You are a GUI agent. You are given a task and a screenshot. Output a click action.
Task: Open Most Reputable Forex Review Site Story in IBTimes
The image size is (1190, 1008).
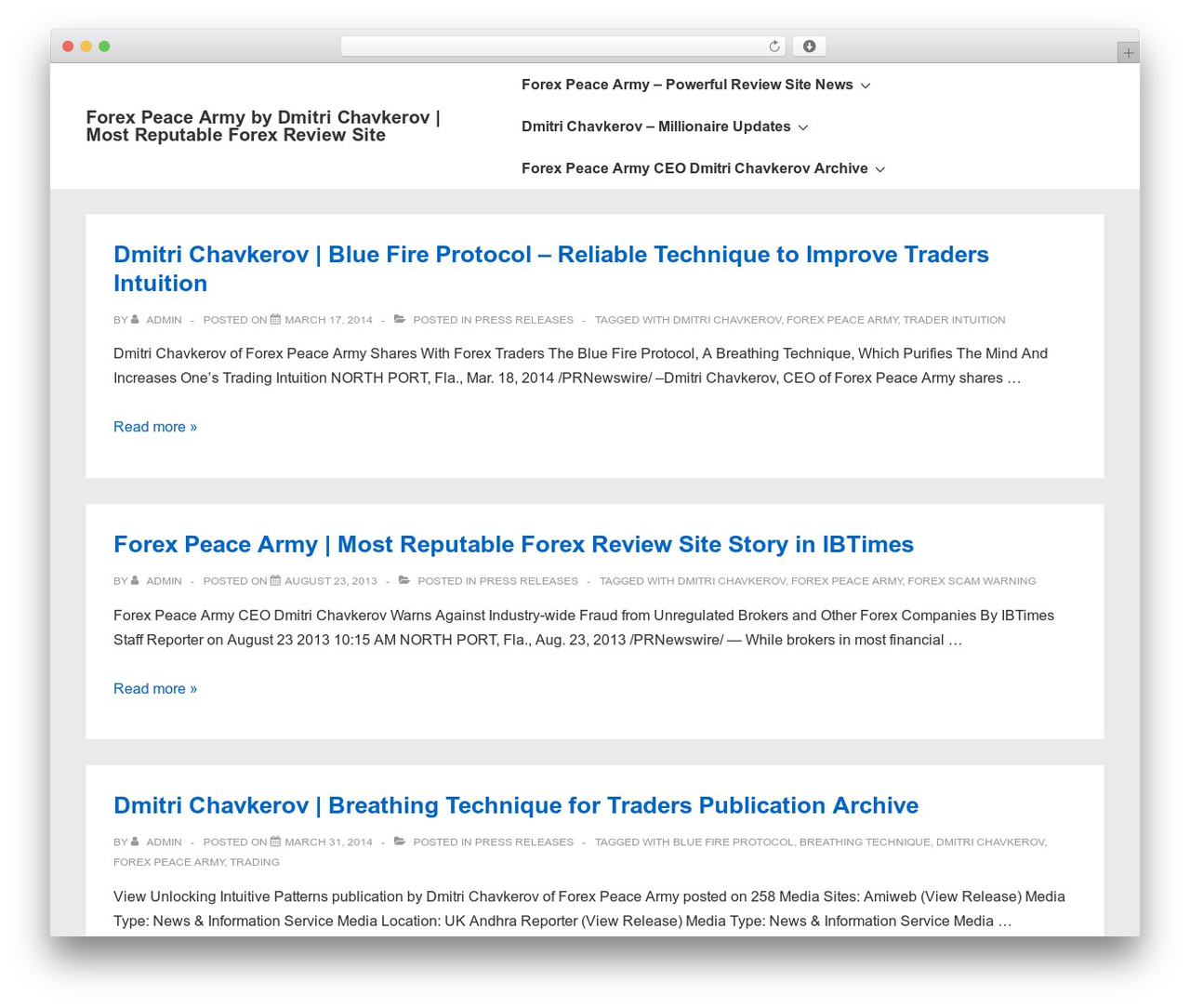tap(513, 544)
